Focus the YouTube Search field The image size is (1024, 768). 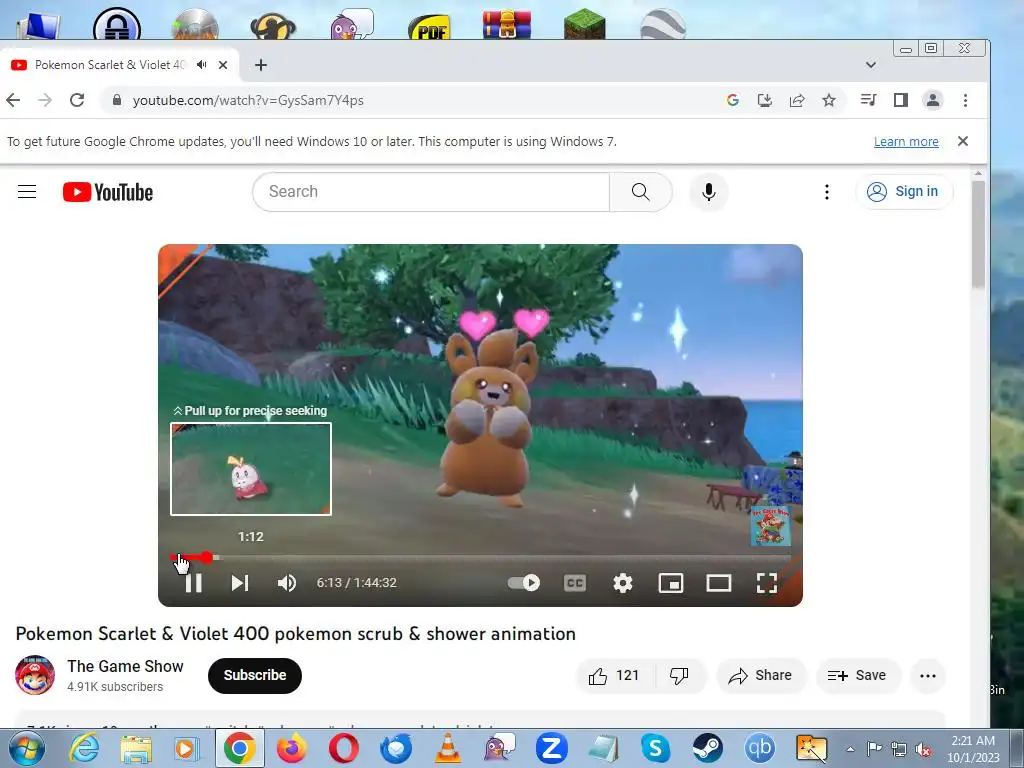coord(431,191)
